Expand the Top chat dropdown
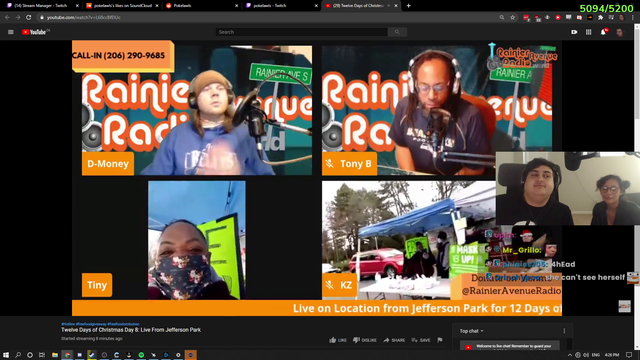The height and width of the screenshot is (360, 640). pos(471,331)
